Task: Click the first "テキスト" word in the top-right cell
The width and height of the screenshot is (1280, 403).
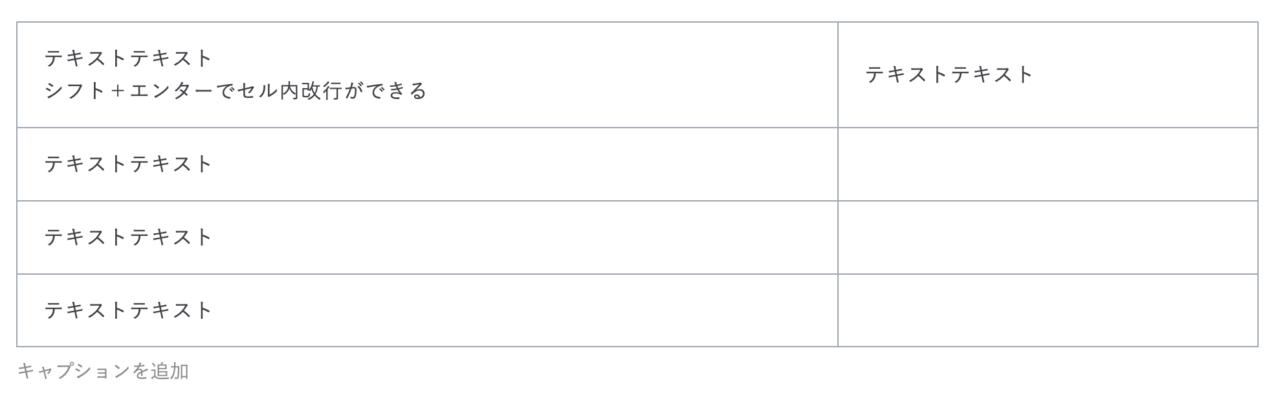Action: tap(908, 74)
